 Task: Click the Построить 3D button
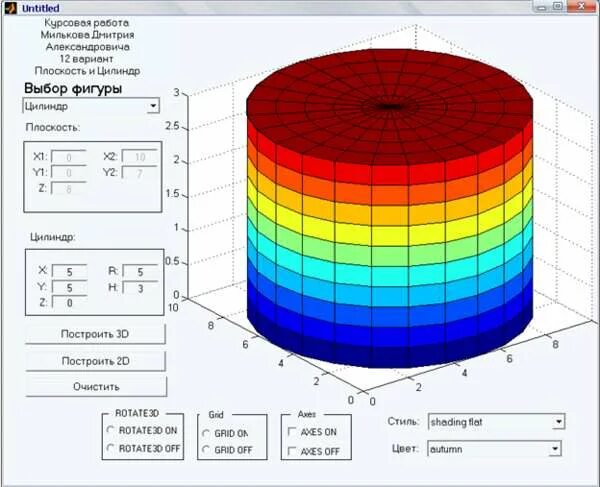click(x=95, y=334)
